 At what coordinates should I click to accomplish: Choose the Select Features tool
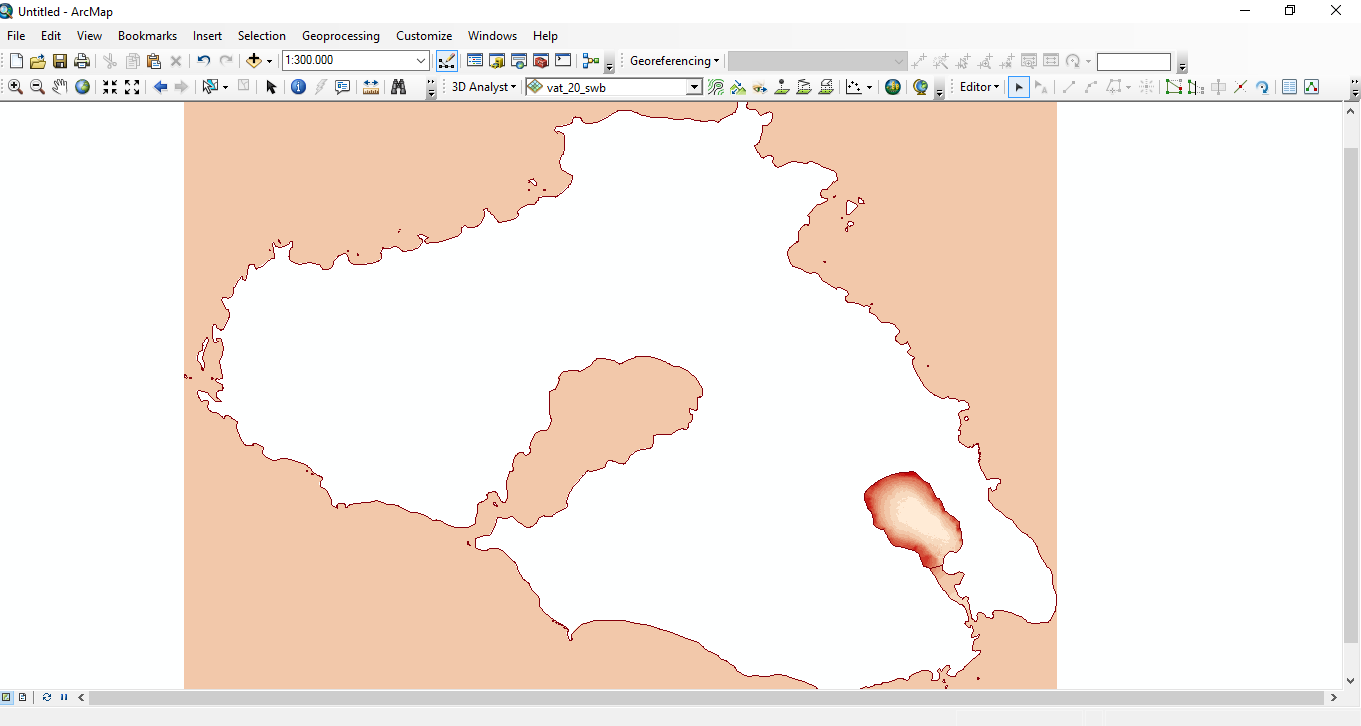tap(210, 87)
